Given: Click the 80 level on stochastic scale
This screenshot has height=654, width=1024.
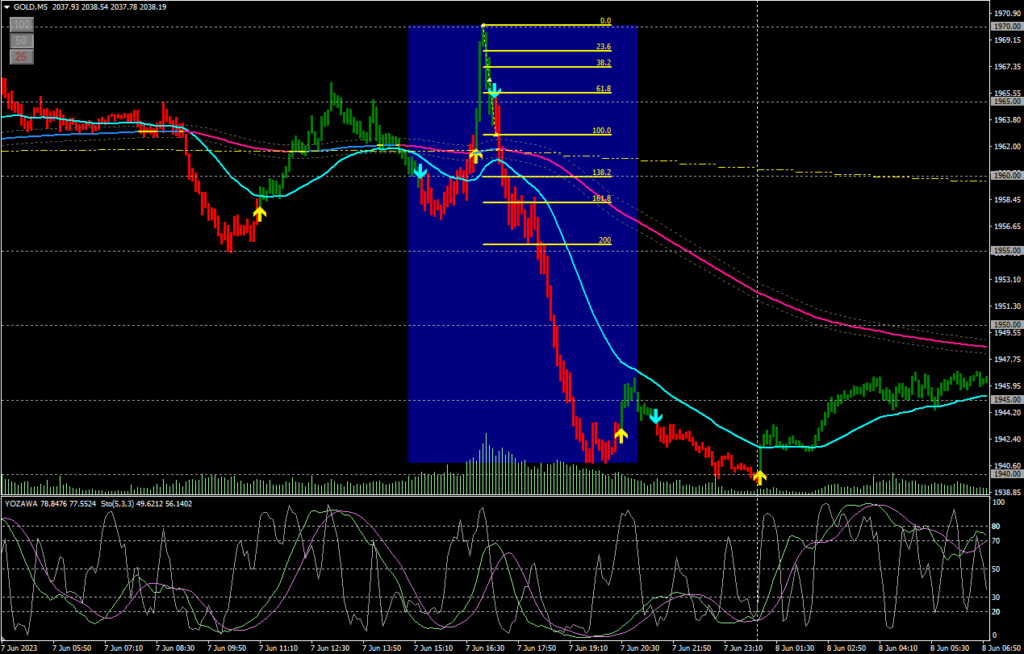Looking at the screenshot, I should [x=995, y=527].
